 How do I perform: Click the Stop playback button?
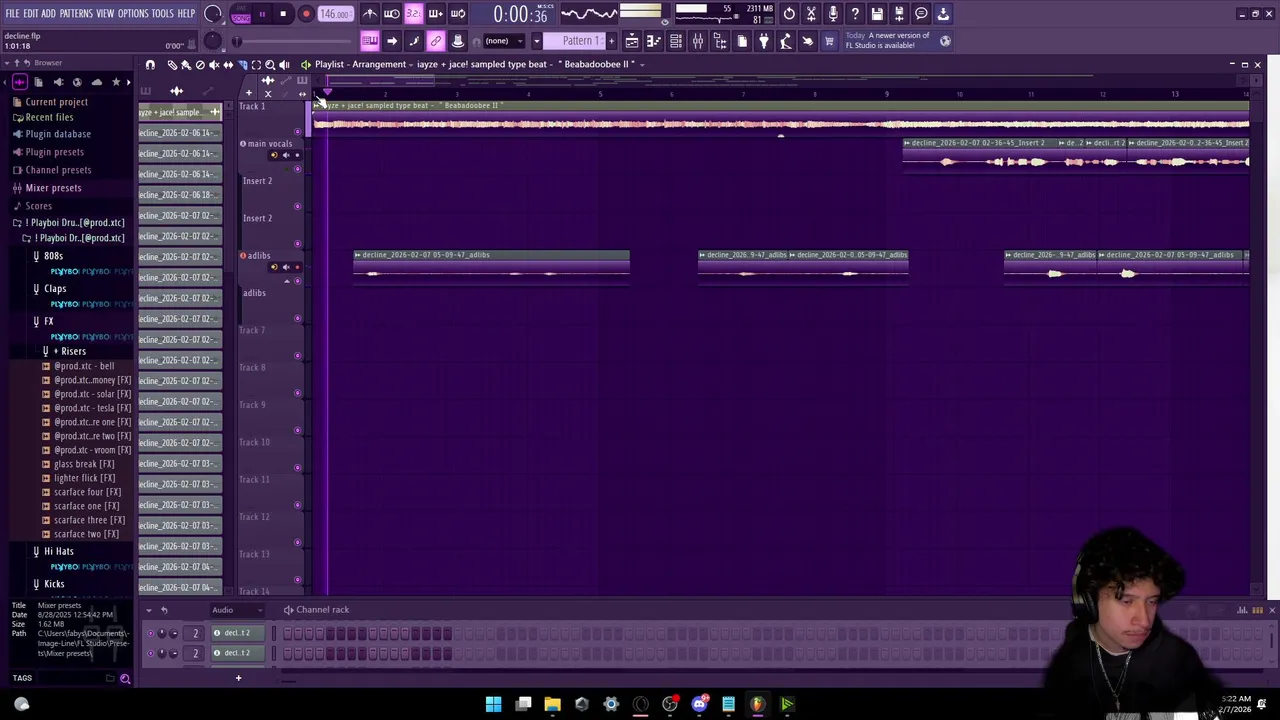283,14
